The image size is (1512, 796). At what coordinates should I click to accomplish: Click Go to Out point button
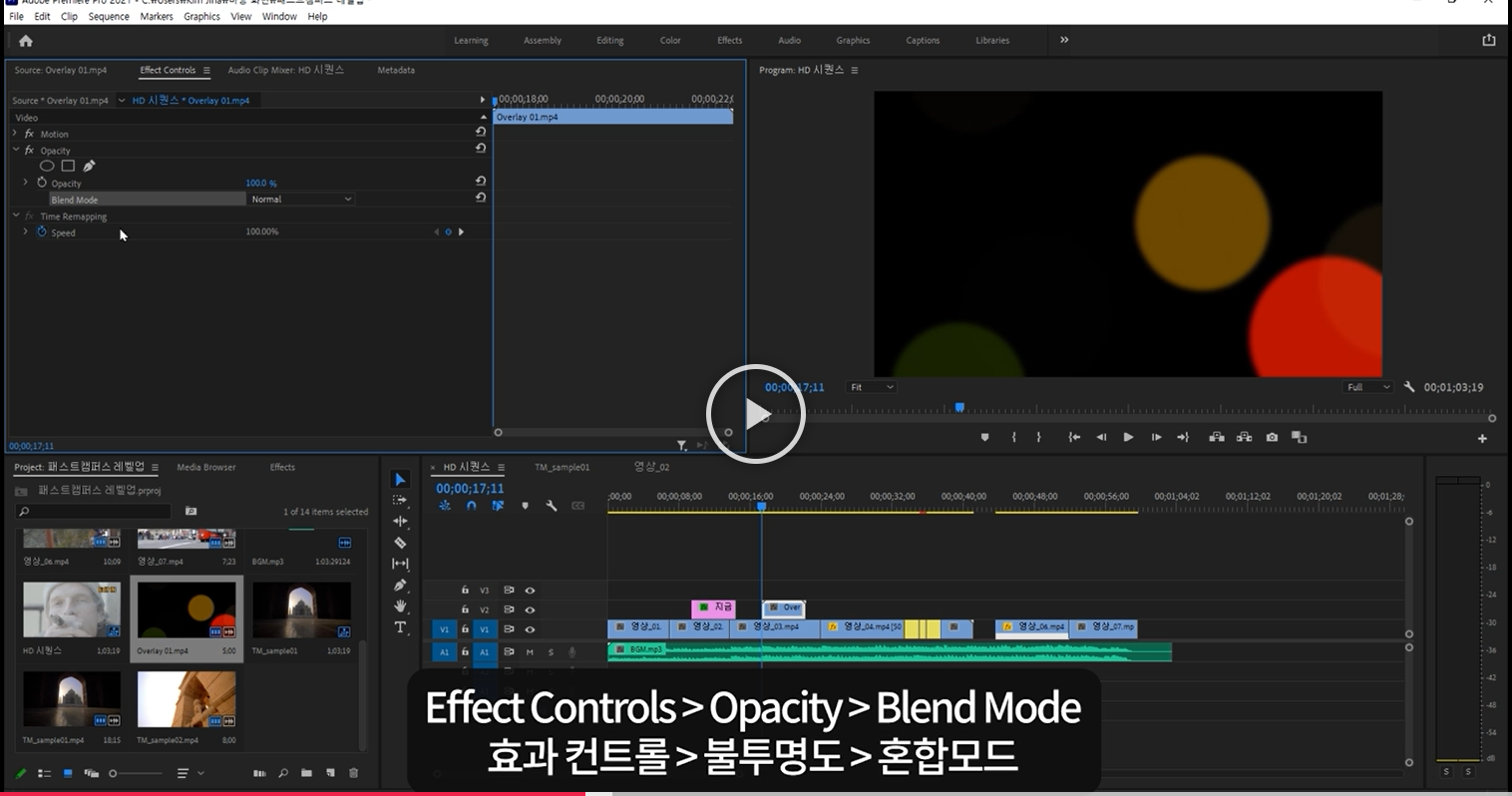[1183, 437]
